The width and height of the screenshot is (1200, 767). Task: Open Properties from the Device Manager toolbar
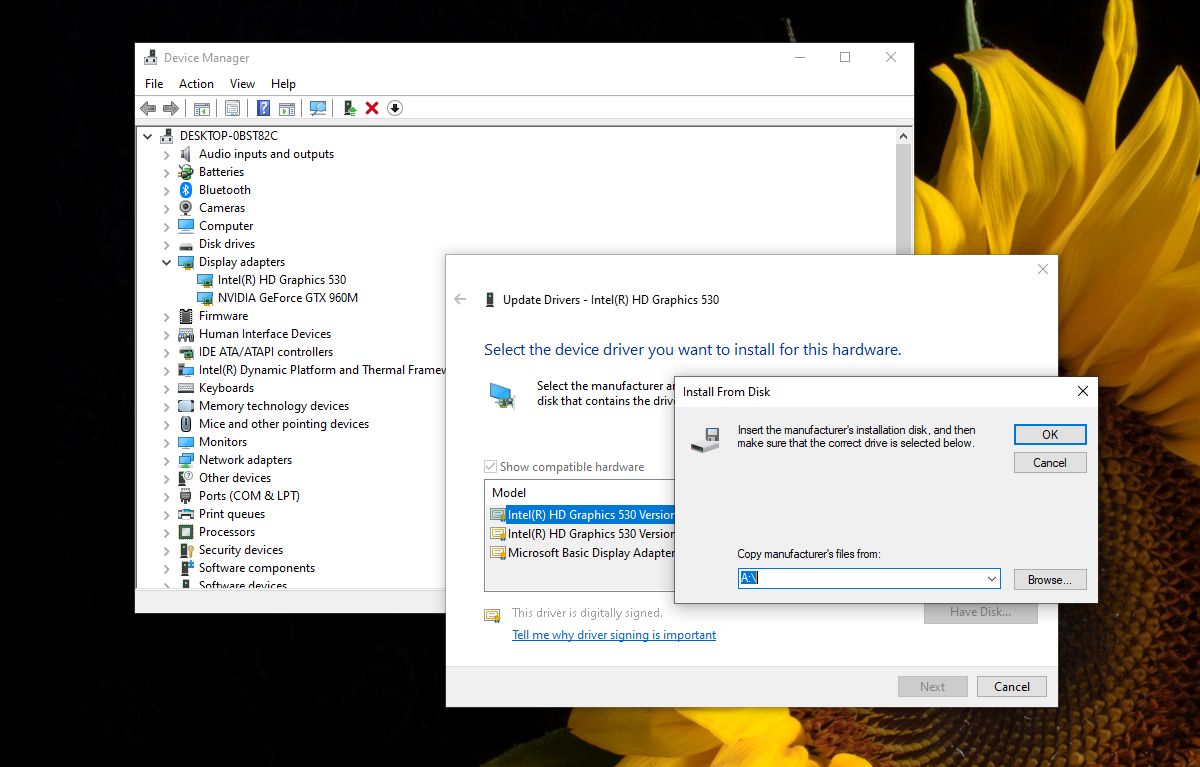click(x=233, y=108)
